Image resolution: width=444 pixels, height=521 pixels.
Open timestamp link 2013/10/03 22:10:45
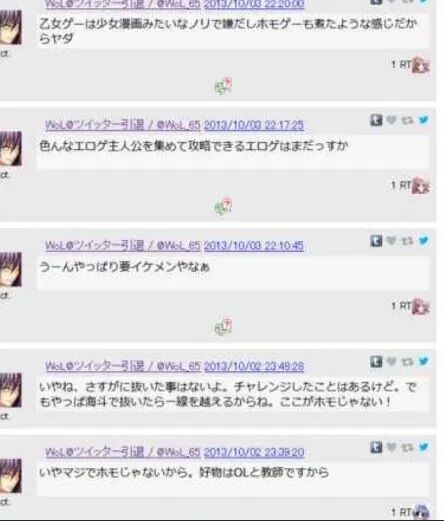tap(254, 246)
